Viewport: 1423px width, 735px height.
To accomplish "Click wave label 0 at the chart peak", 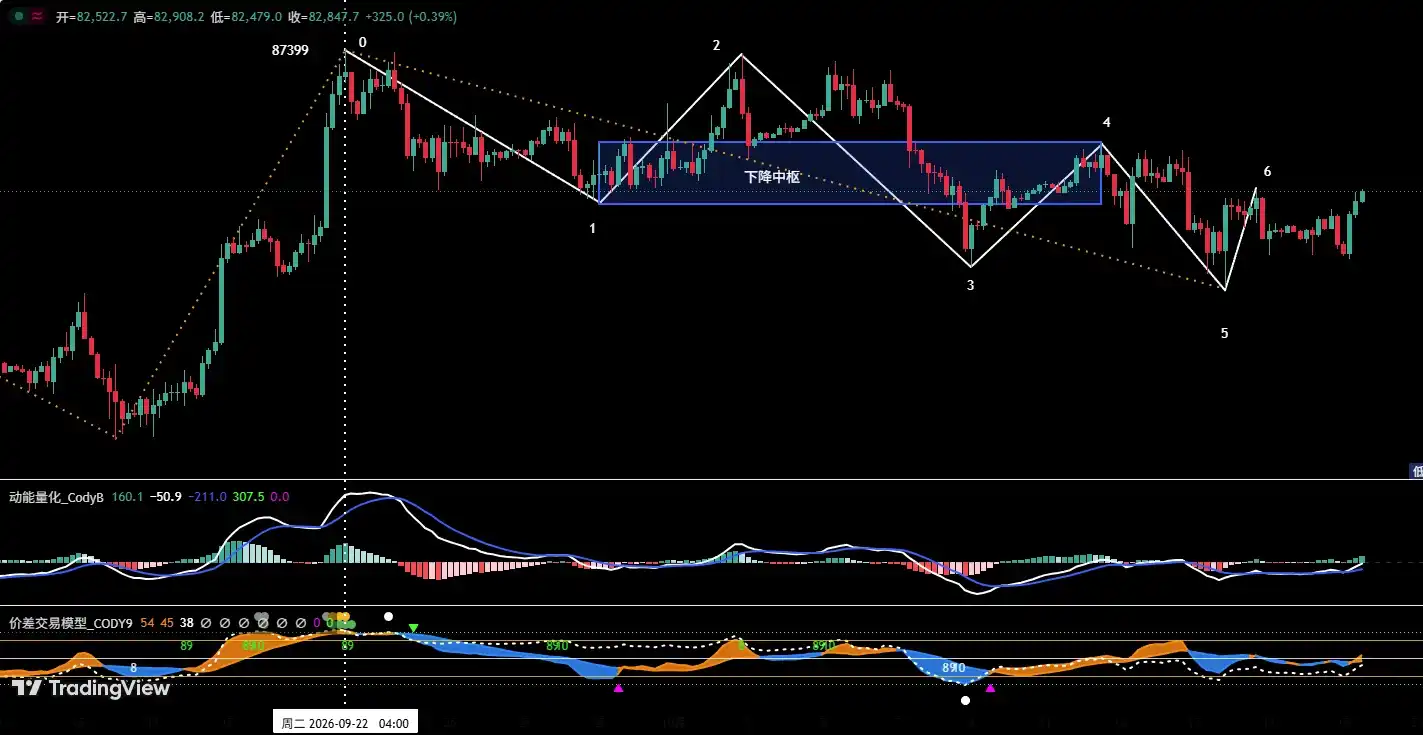I will point(363,42).
